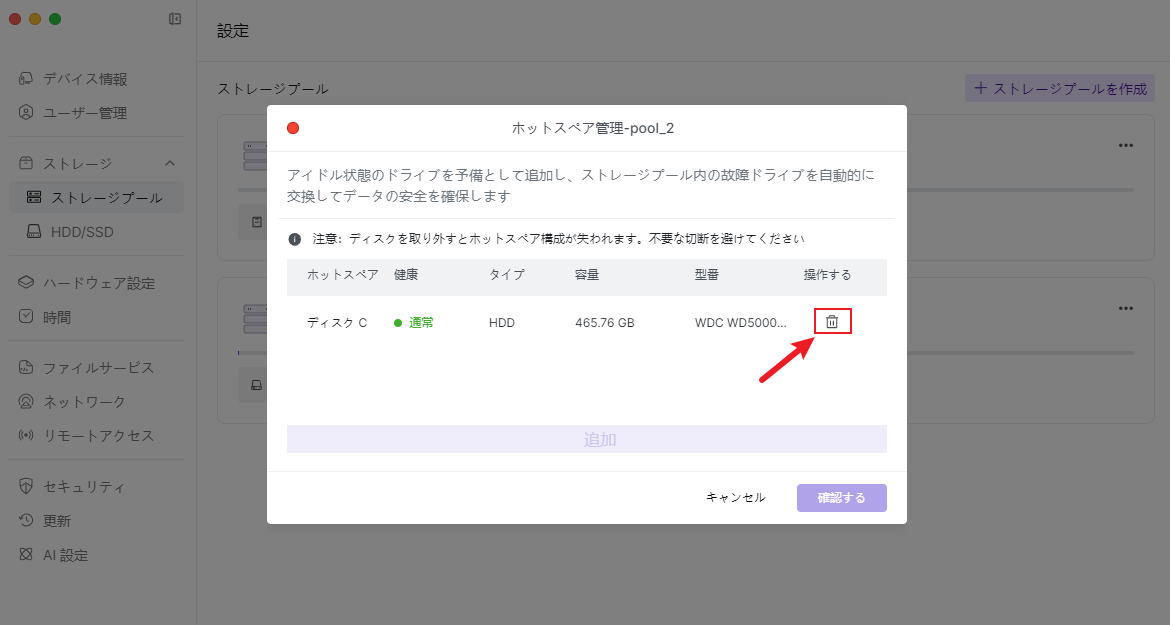The height and width of the screenshot is (625, 1170).
Task: Open デバイス情報 in sidebar
Action: [x=85, y=79]
